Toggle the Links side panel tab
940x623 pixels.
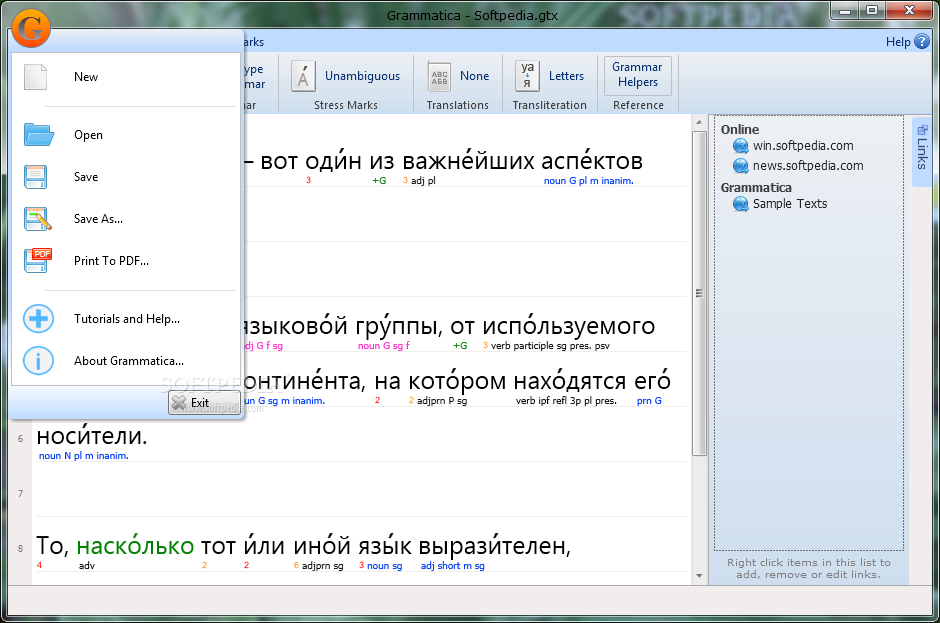(922, 152)
